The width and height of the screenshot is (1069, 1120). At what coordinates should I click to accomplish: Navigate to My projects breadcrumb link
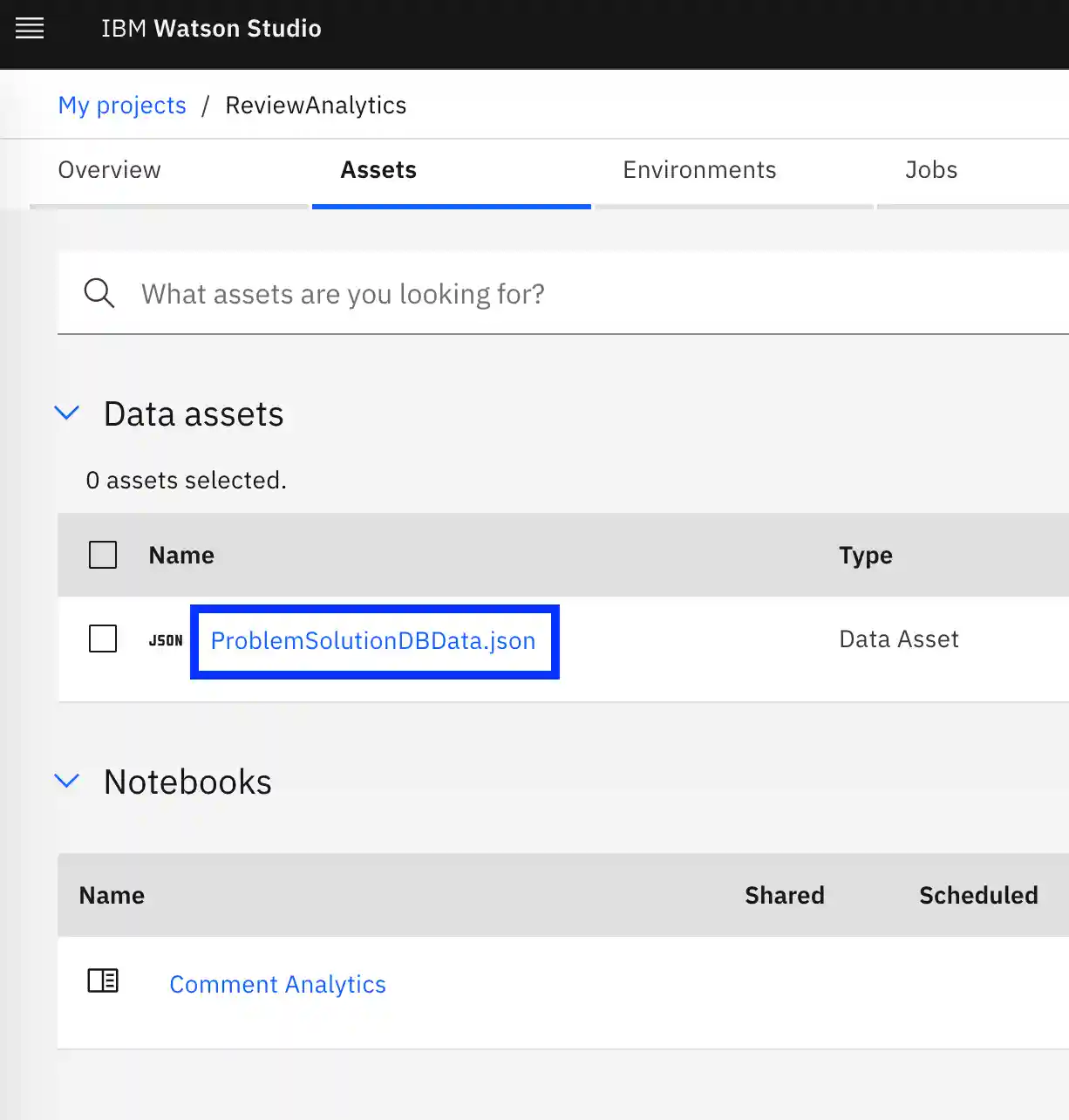(122, 106)
